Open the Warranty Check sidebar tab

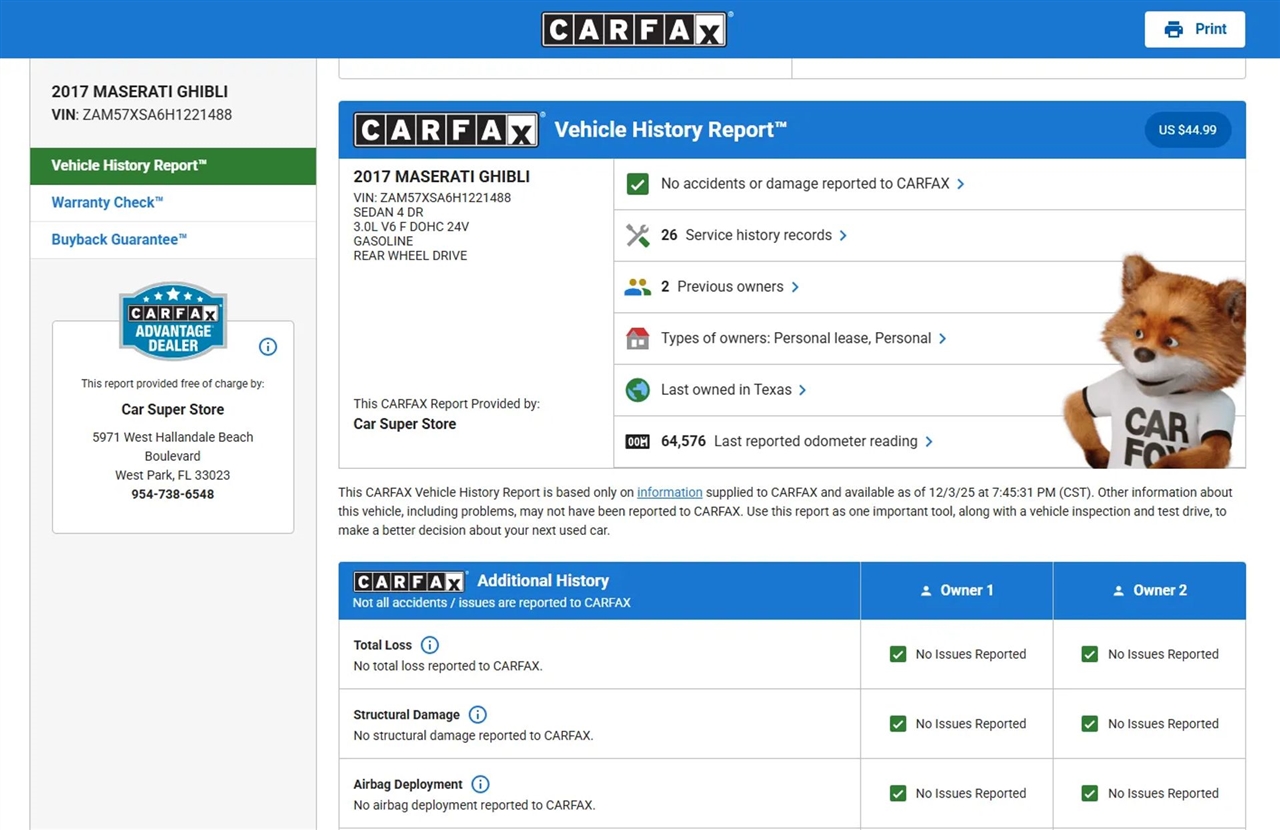click(107, 202)
